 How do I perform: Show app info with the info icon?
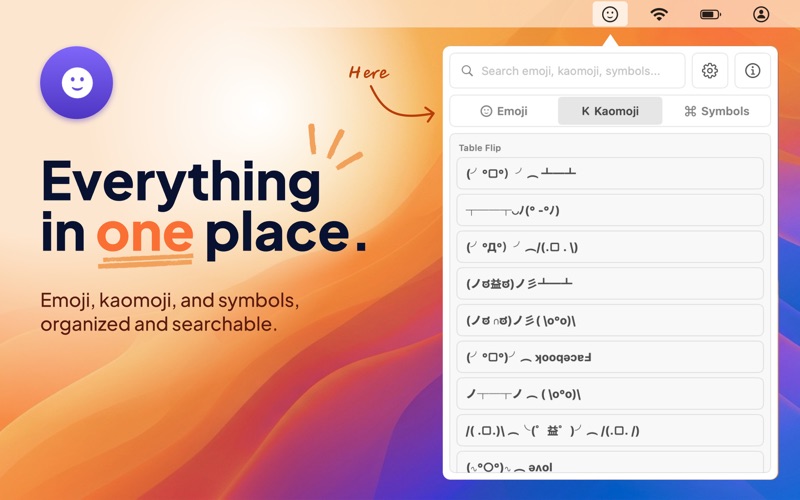753,70
